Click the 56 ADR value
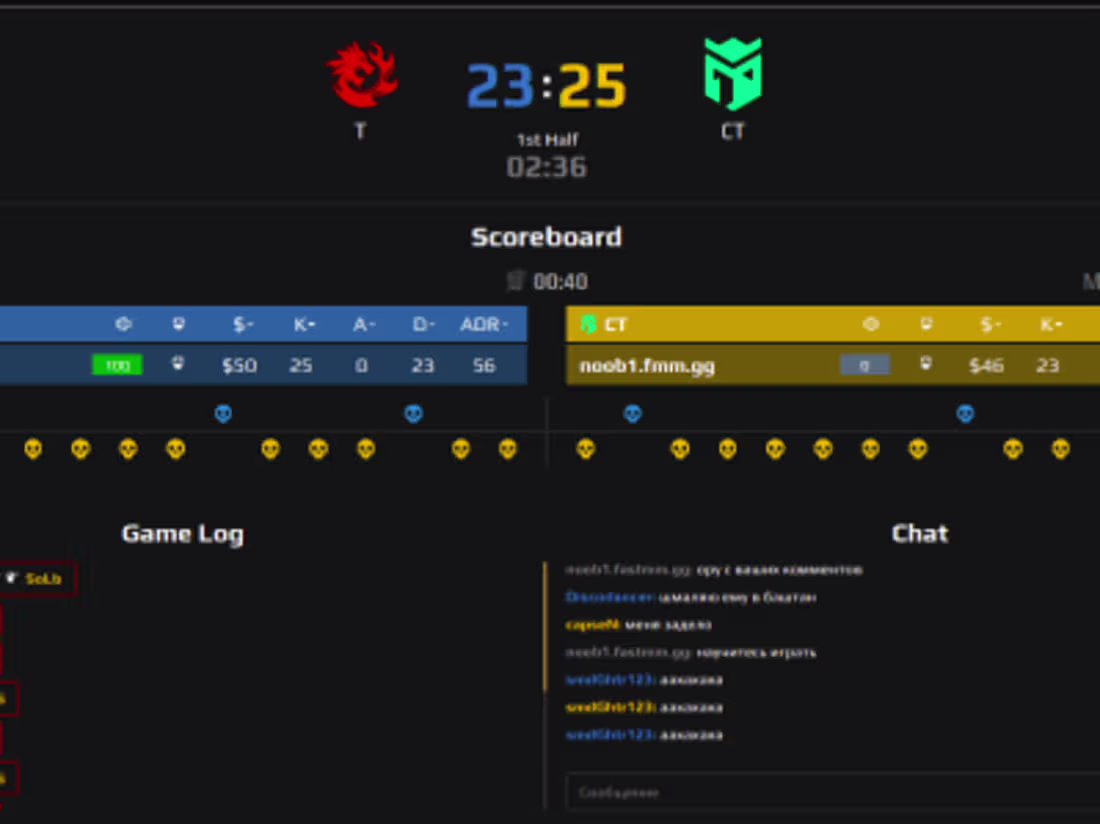This screenshot has width=1100, height=824. click(x=484, y=365)
